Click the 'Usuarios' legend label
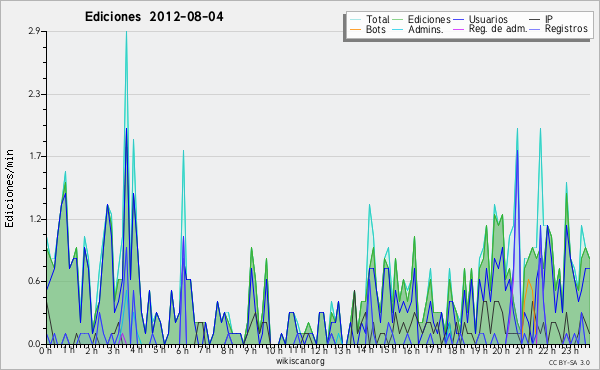This screenshot has width=600, height=370. (x=488, y=19)
